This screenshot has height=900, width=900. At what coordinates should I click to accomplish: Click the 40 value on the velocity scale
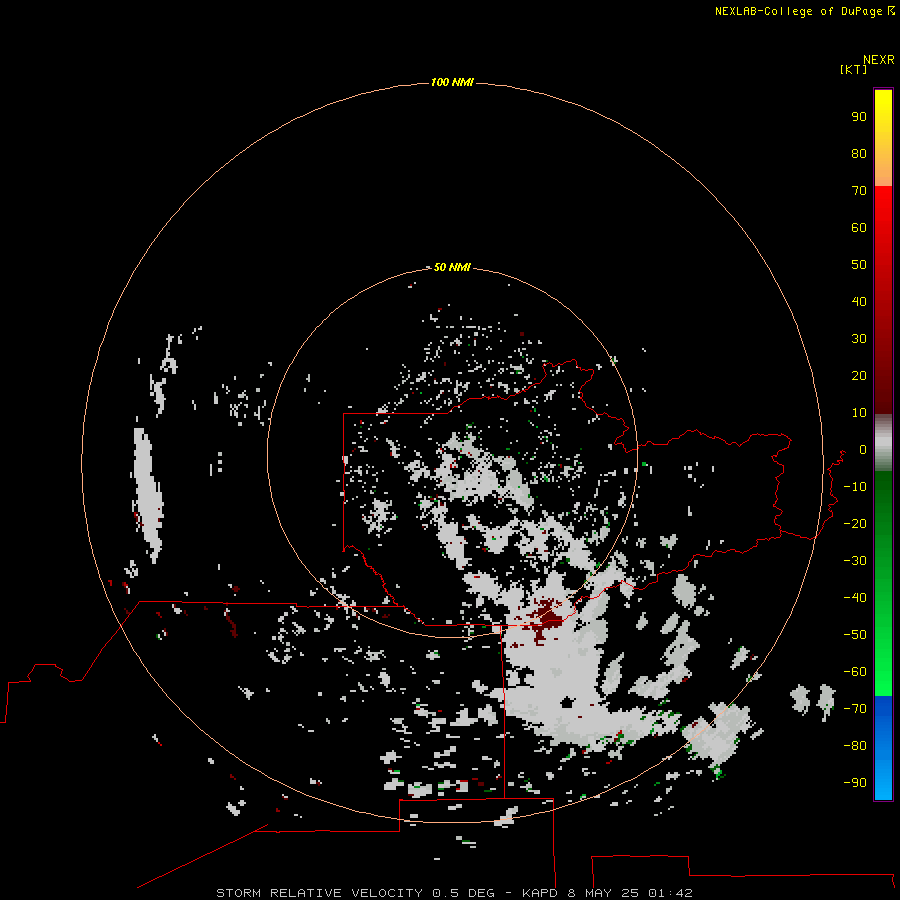(x=859, y=301)
